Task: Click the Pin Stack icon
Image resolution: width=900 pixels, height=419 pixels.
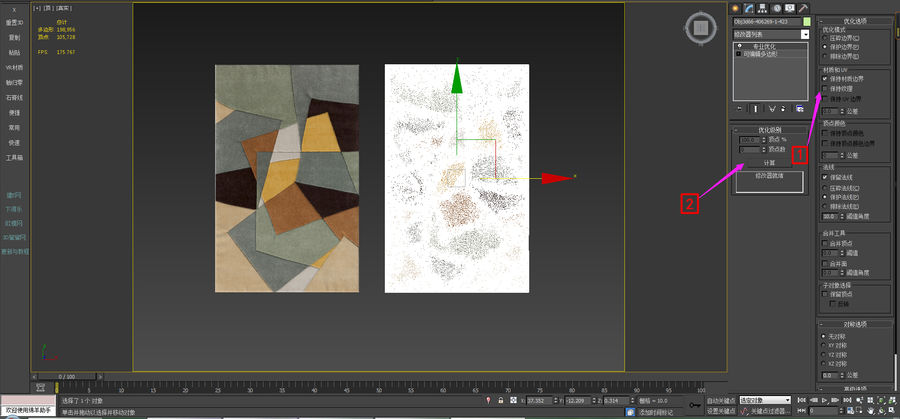Action: pos(739,108)
